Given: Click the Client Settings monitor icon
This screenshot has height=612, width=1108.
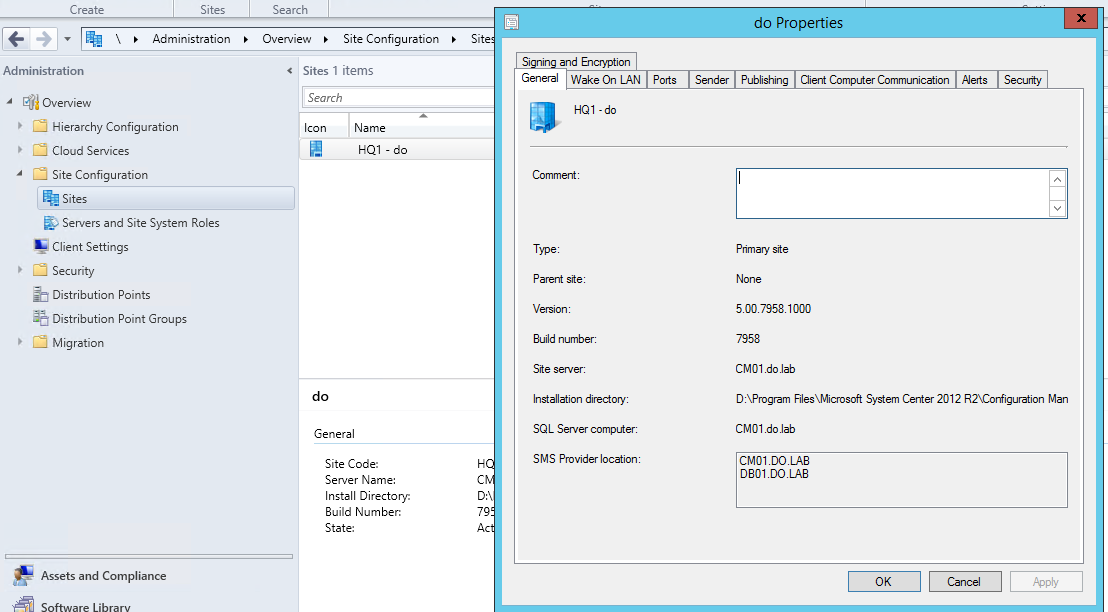Looking at the screenshot, I should coord(41,246).
